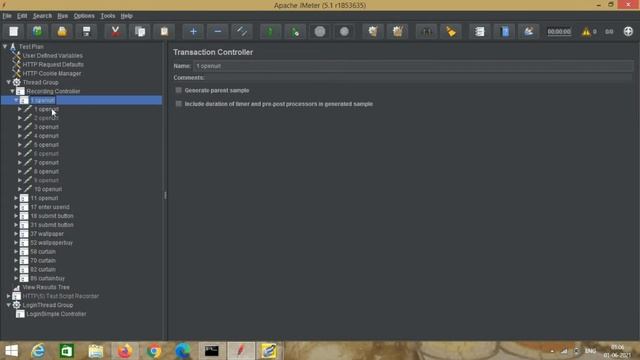This screenshot has width=640, height=360.
Task: Select the 86 curtainbuy controller
Action: tap(47, 278)
